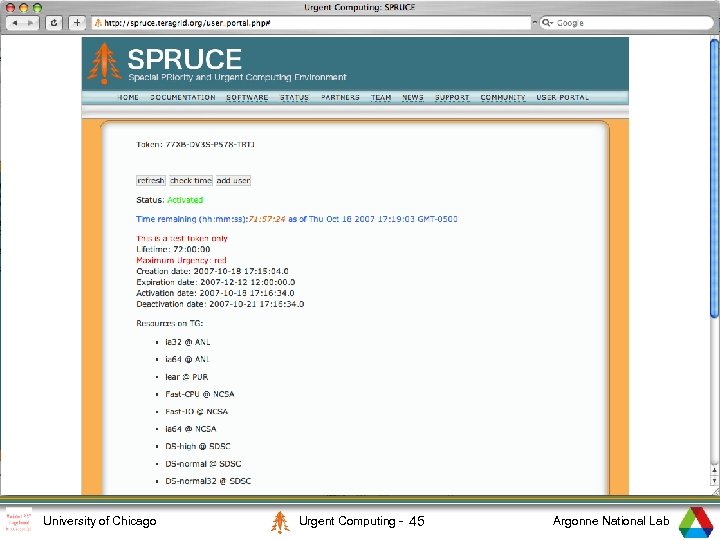Open the PARTNERS nav item
The image size is (720, 540).
340,97
